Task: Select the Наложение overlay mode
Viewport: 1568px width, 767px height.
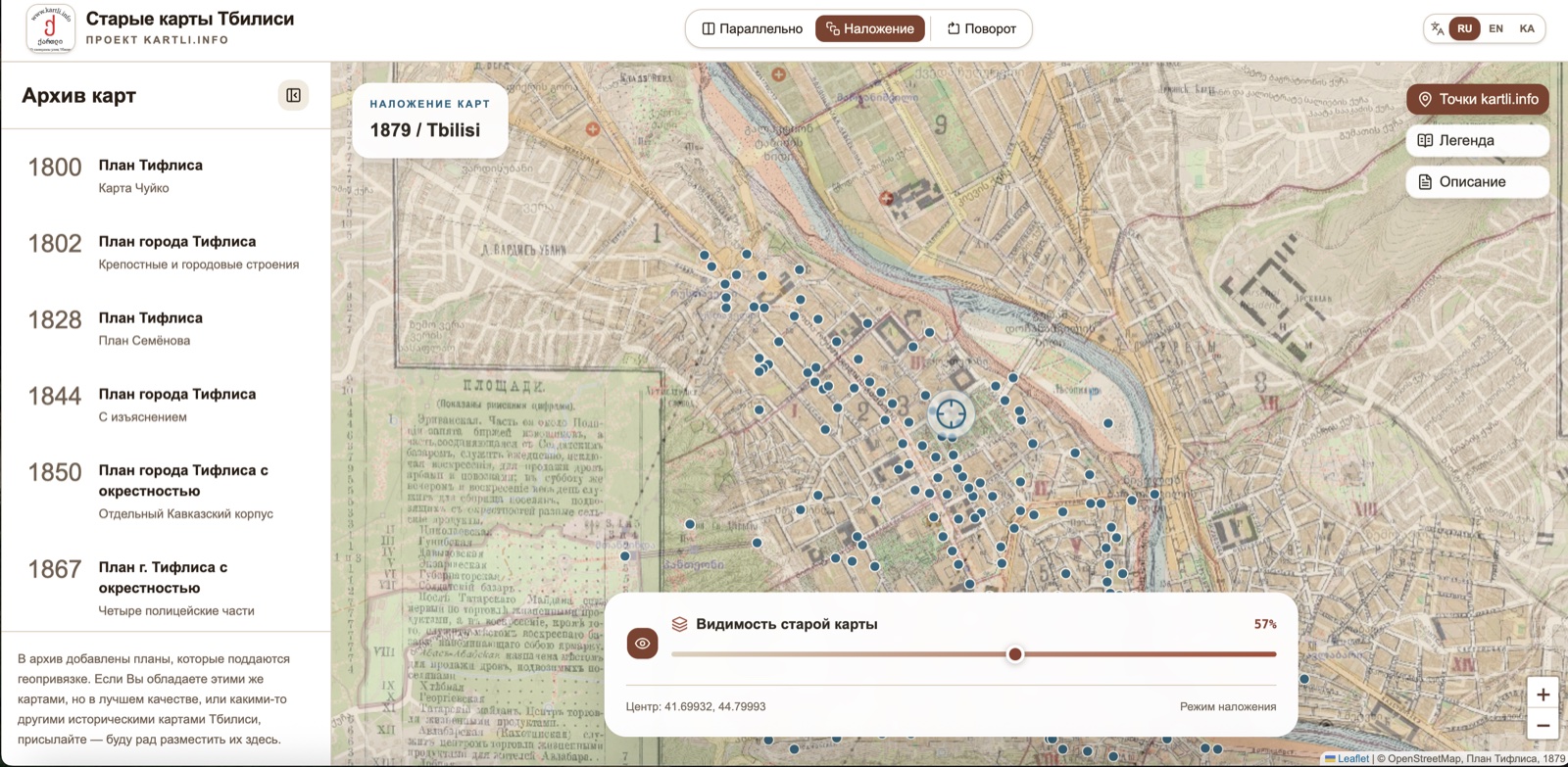Action: click(x=870, y=28)
